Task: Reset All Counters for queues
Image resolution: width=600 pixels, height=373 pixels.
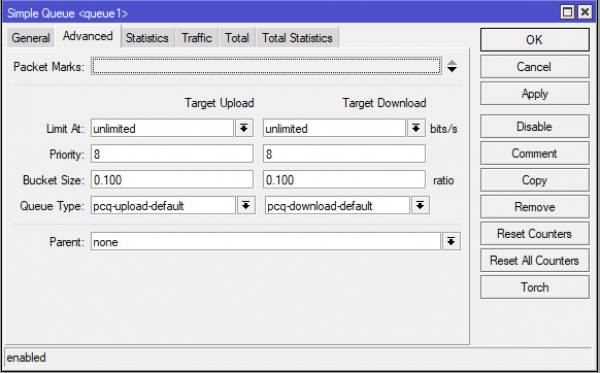Action: point(535,261)
